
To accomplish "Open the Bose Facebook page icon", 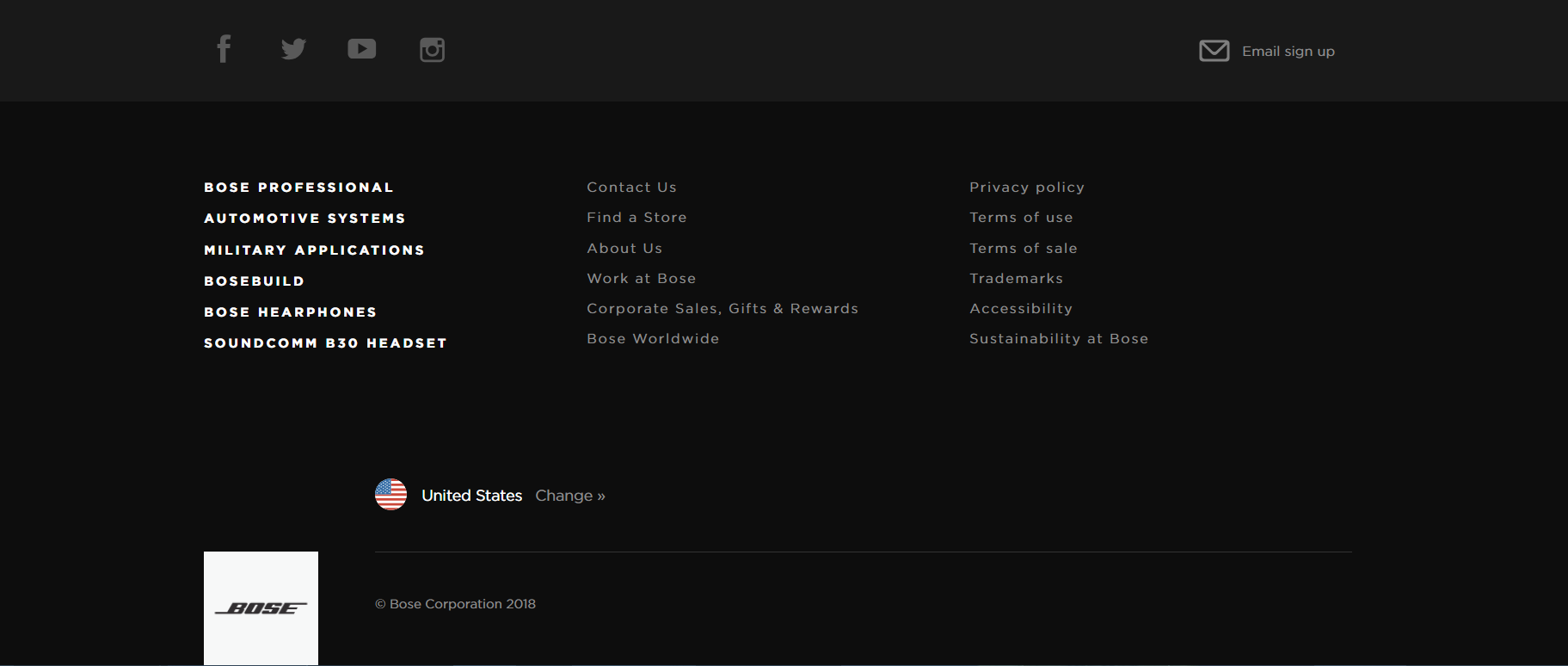I will [224, 49].
